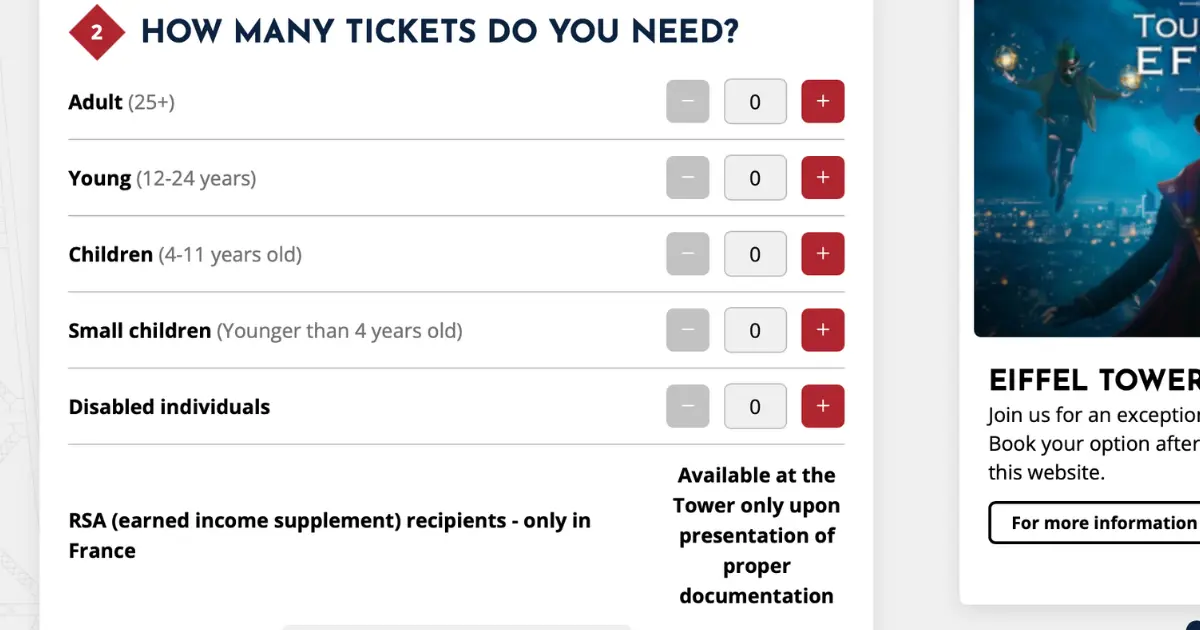Decrease Adult (25+) ticket count
The height and width of the screenshot is (630, 1200).
[688, 102]
